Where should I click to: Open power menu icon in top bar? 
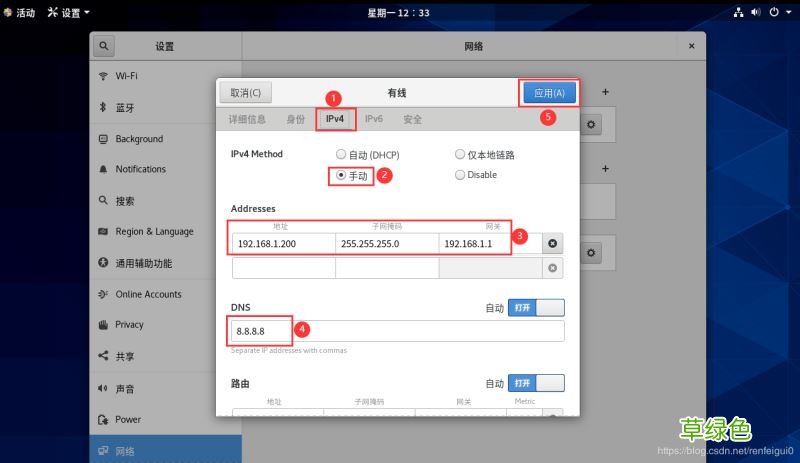click(x=774, y=12)
